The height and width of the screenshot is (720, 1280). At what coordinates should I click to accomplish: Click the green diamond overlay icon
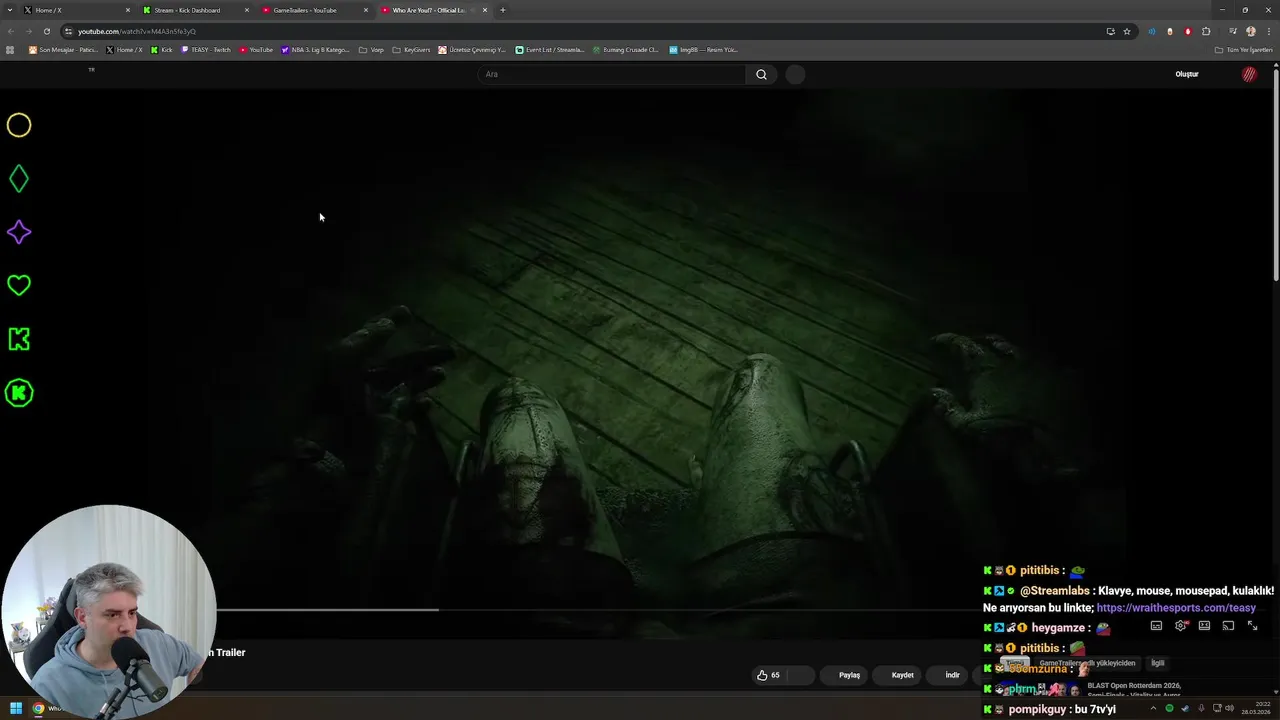19,179
